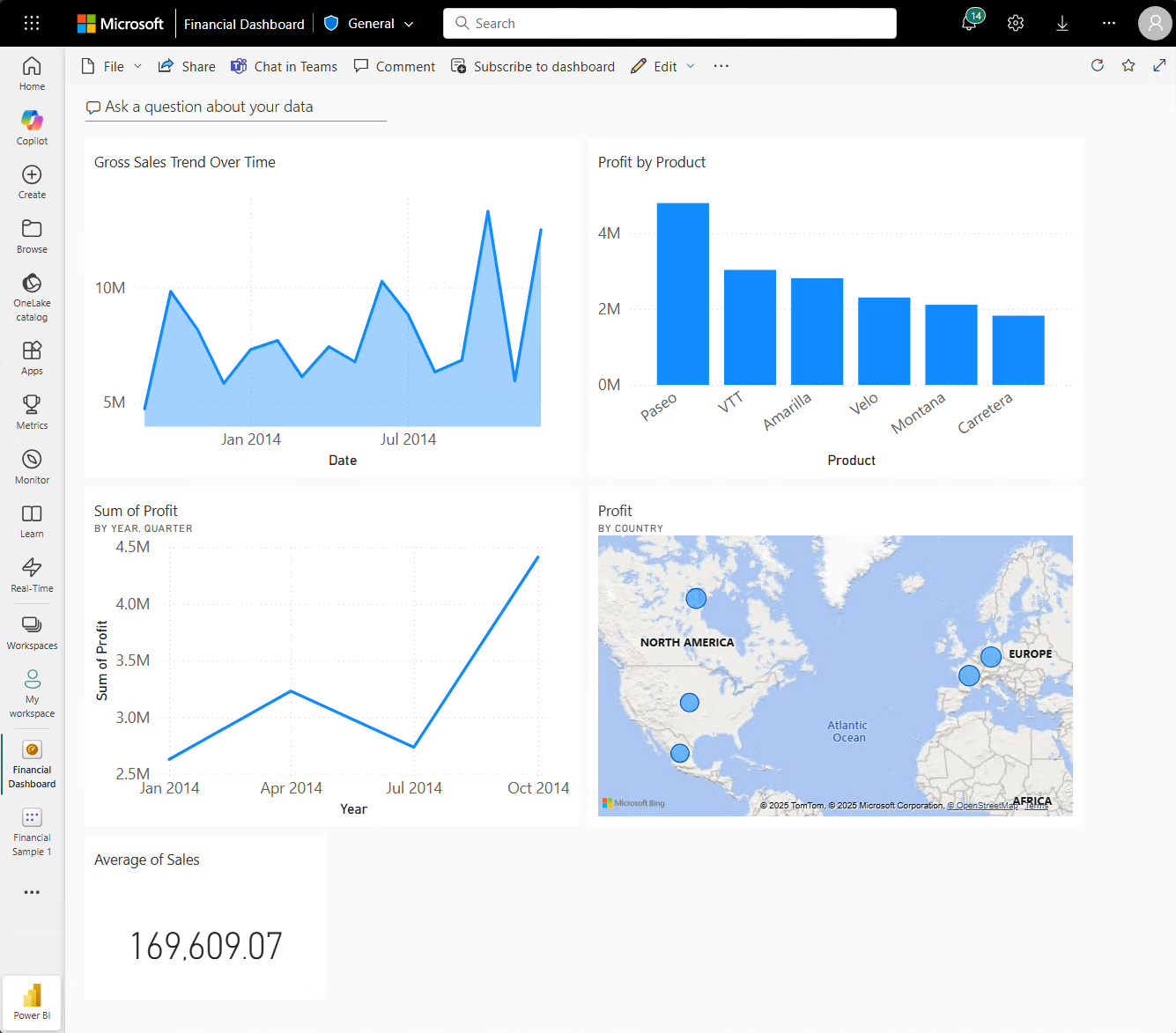This screenshot has width=1176, height=1033.
Task: Click the OpenStreetMap attribution link on the map
Action: tap(981, 805)
